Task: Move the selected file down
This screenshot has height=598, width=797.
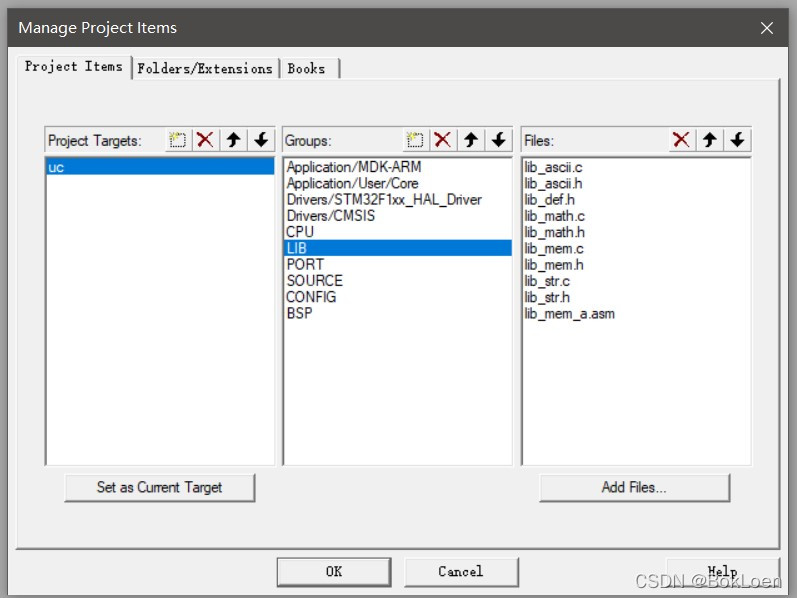Action: pos(738,139)
